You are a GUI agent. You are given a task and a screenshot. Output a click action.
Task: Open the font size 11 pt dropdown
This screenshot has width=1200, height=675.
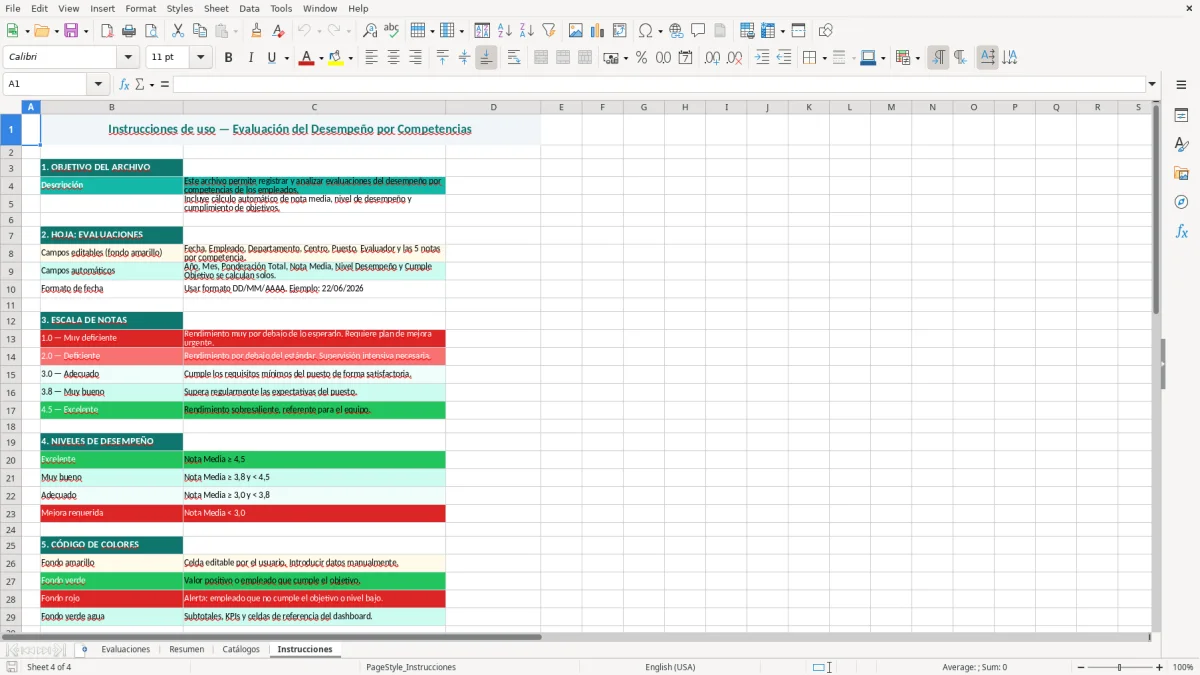click(201, 58)
